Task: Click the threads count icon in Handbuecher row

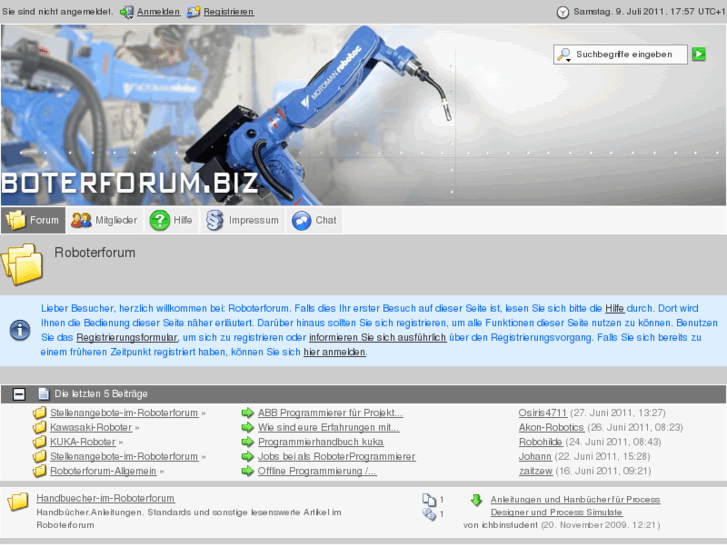Action: tap(429, 500)
